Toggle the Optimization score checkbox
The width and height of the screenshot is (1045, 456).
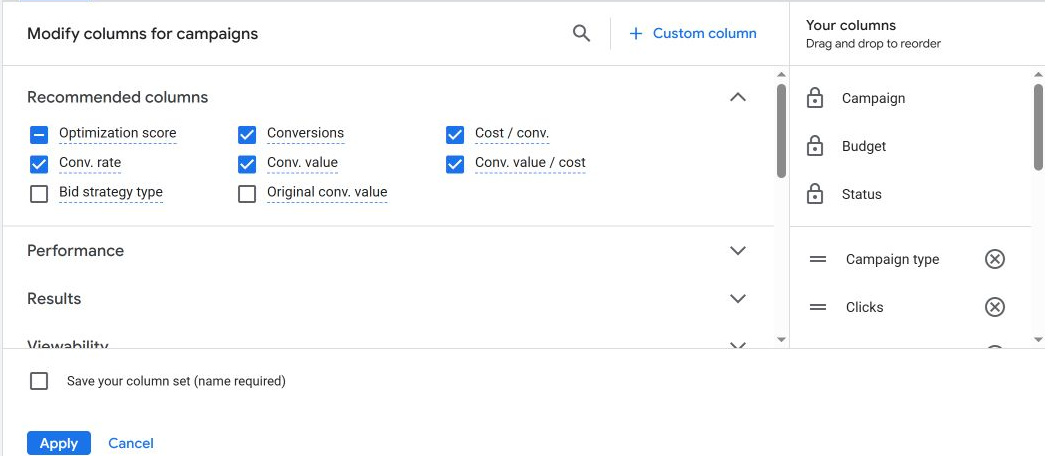tap(39, 135)
